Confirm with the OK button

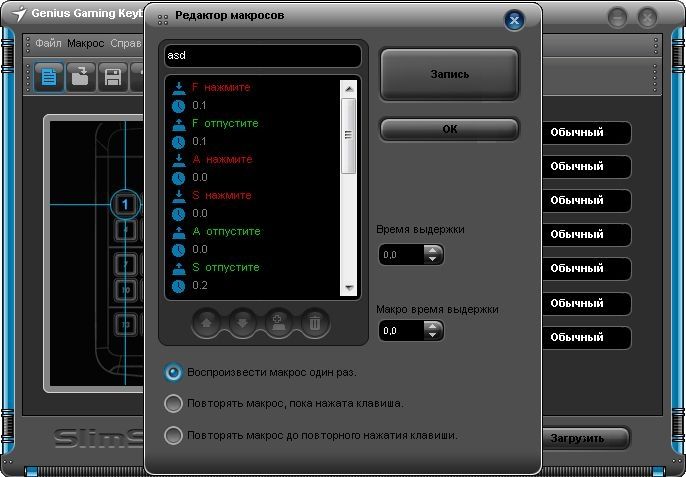pyautogui.click(x=449, y=130)
